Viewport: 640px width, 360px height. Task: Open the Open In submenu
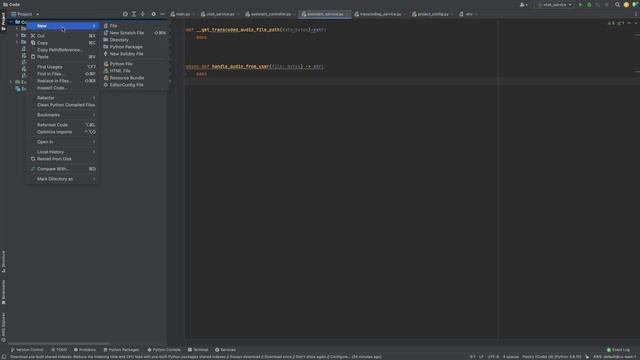(63, 142)
